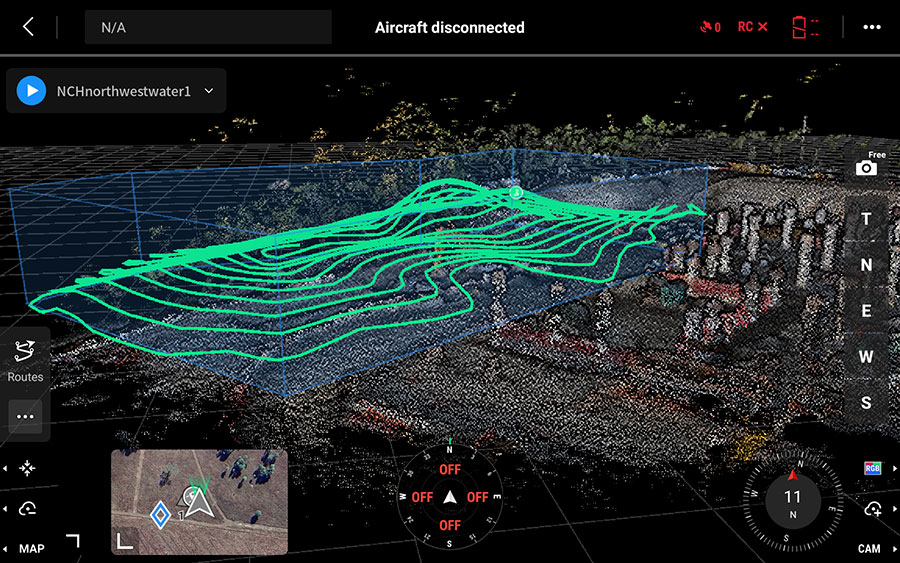Expand the arrow right of RGB icon
The width and height of the screenshot is (900, 563).
894,468
